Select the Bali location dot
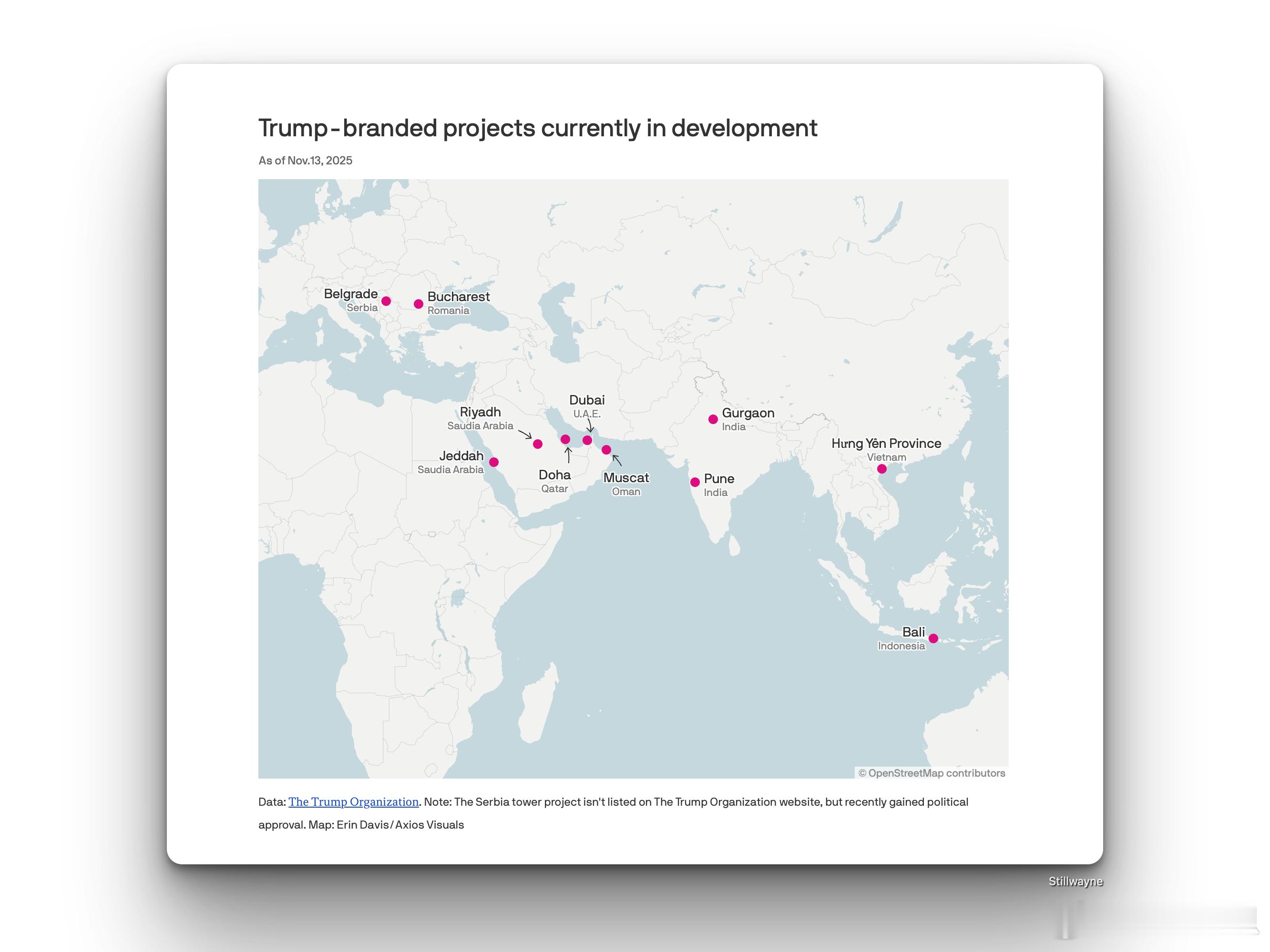This screenshot has height=952, width=1270. click(x=933, y=638)
